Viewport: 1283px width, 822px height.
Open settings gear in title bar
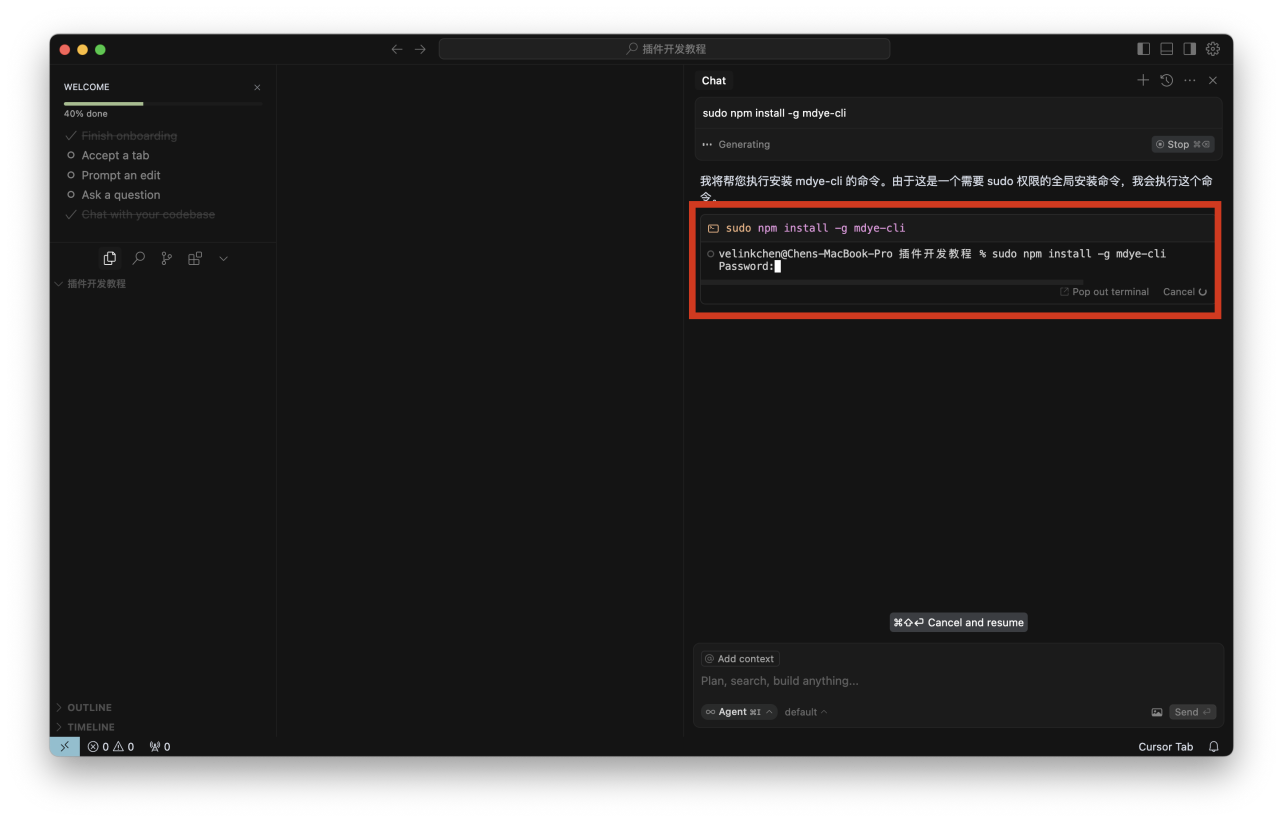point(1213,49)
